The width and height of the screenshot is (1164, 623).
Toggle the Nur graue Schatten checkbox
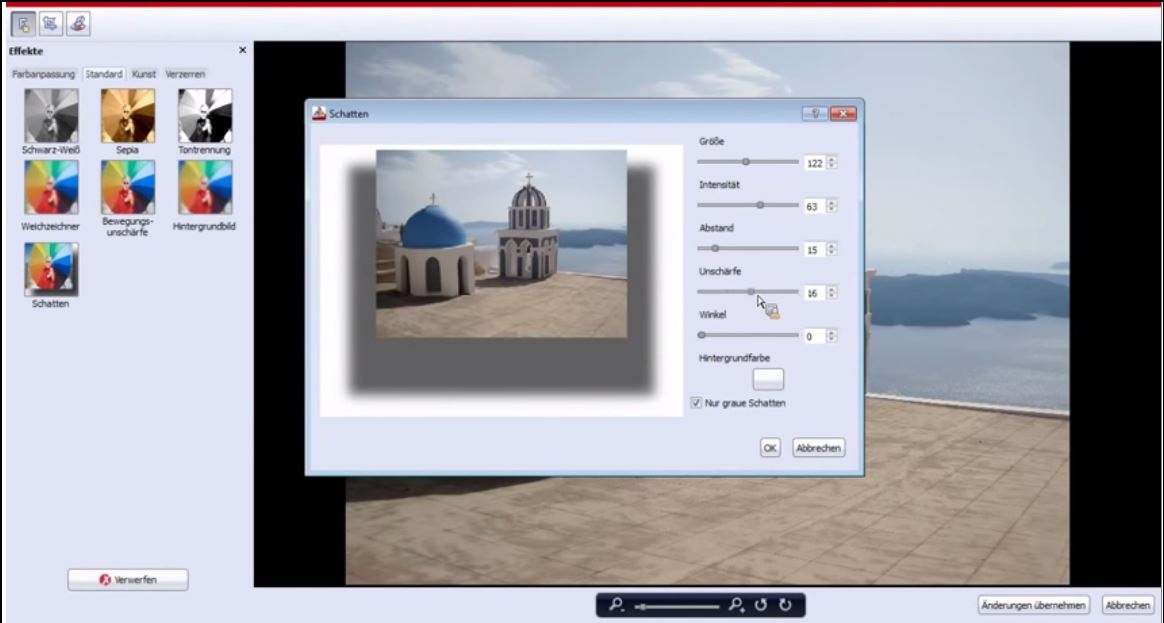696,403
